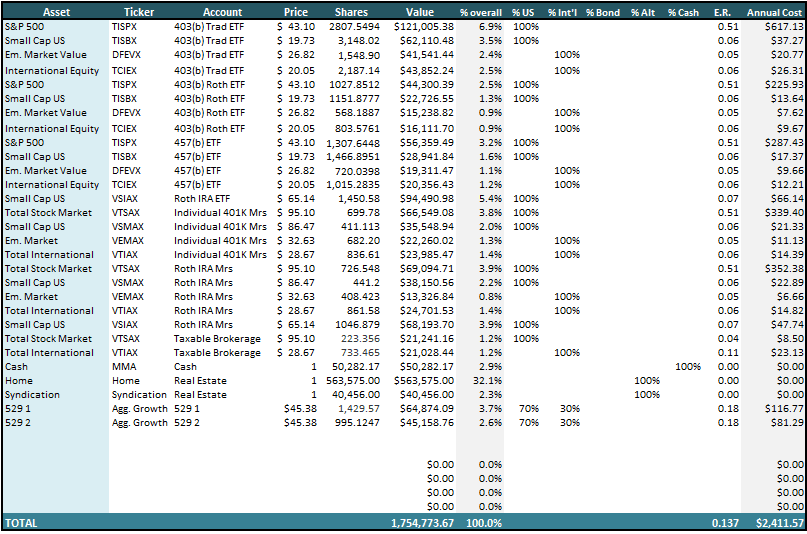
Task: Select the % Int'l column header
Action: pyautogui.click(x=563, y=12)
